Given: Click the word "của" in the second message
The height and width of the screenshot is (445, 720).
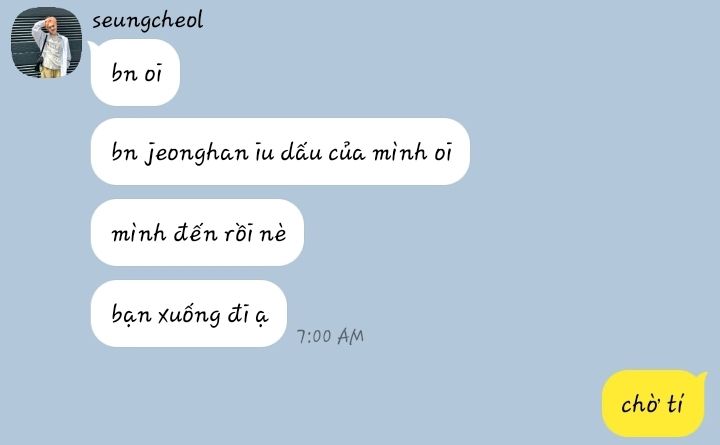Looking at the screenshot, I should [x=347, y=152].
